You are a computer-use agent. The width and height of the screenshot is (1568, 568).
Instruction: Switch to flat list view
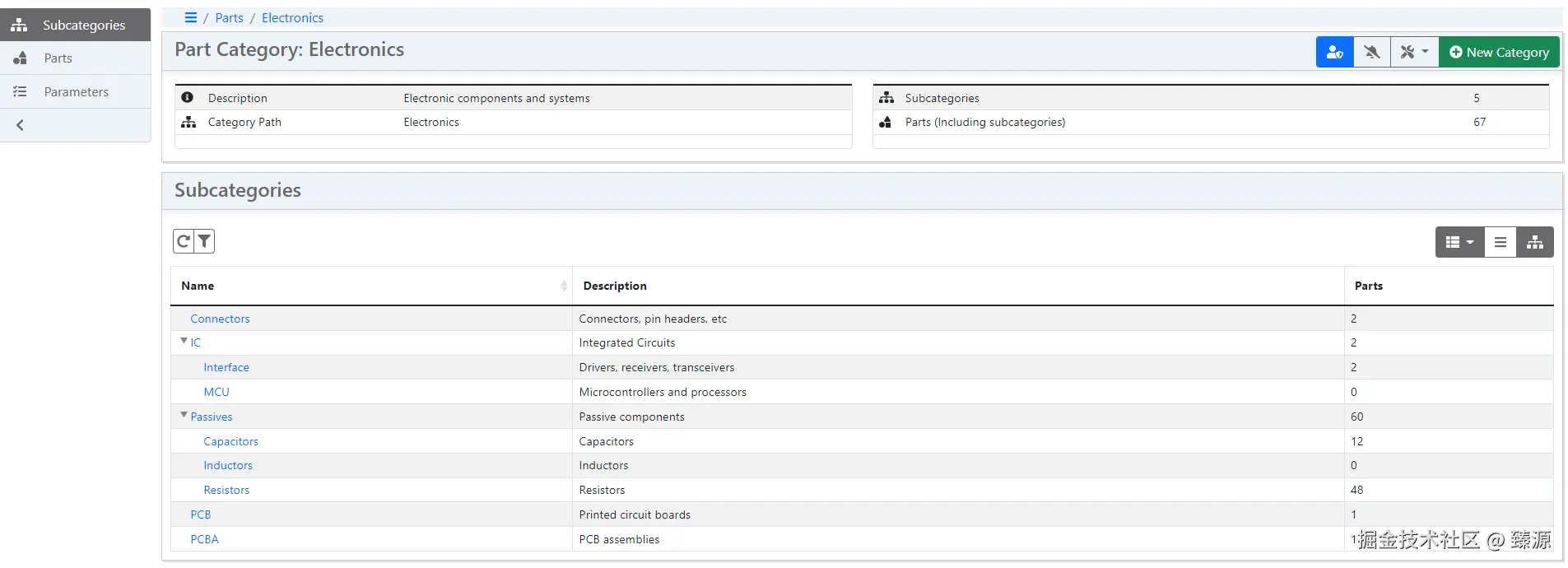[1501, 242]
